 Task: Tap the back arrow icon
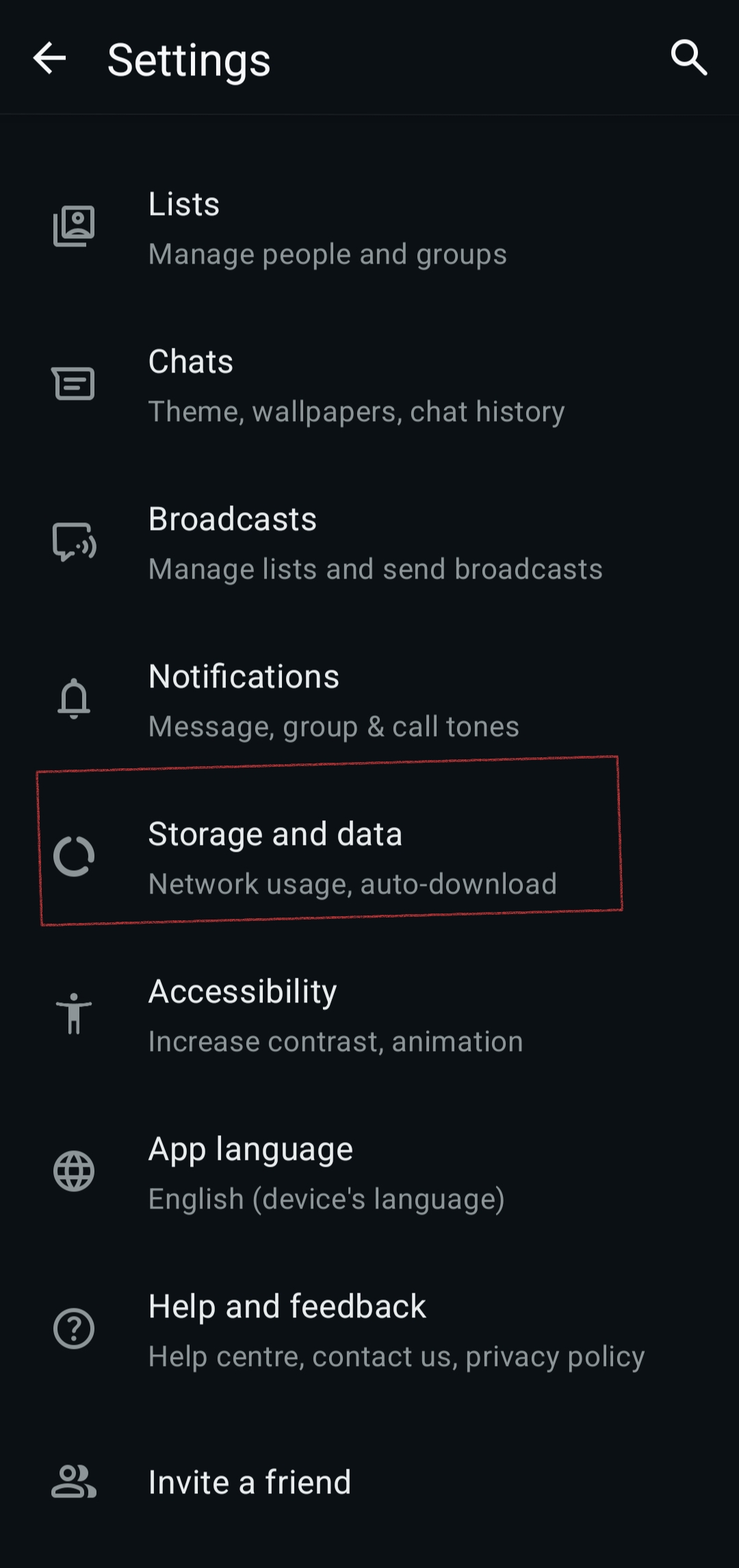pos(50,58)
